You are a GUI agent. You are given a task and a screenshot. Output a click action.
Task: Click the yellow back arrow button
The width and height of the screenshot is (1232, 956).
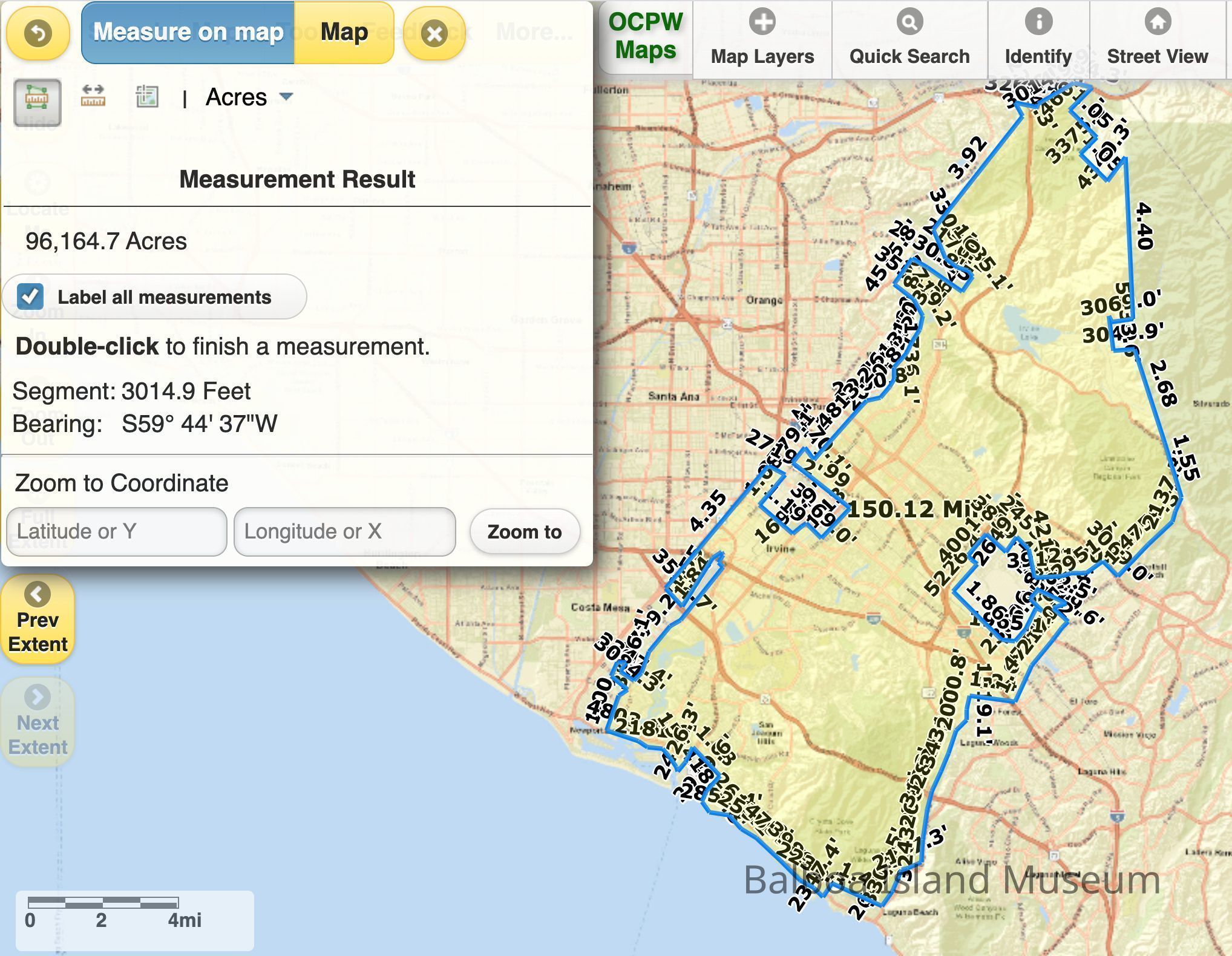(38, 33)
